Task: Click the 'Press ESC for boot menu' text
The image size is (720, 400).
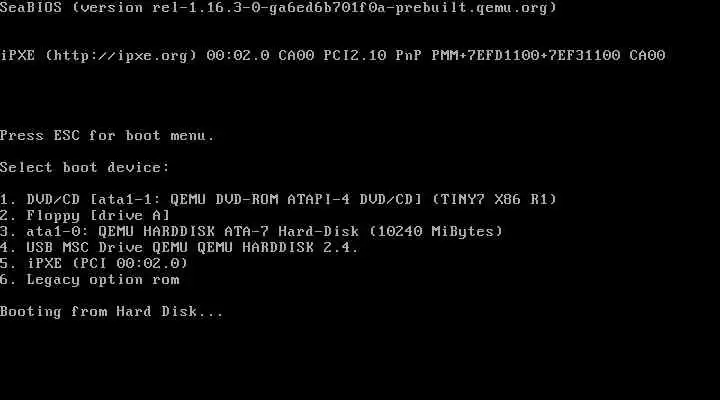Action: [x=107, y=136]
